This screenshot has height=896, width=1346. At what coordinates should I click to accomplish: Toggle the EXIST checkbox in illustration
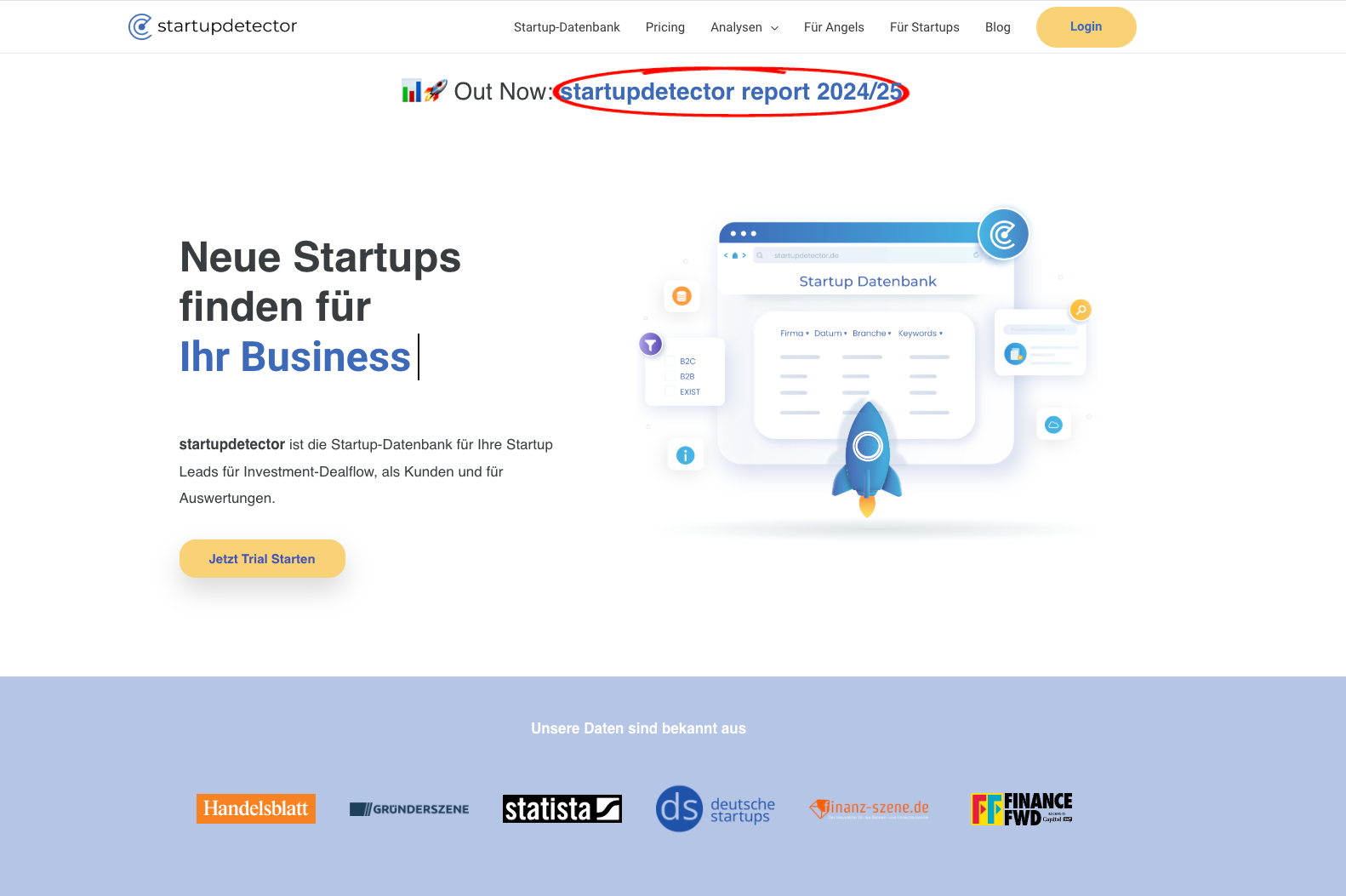click(x=670, y=391)
